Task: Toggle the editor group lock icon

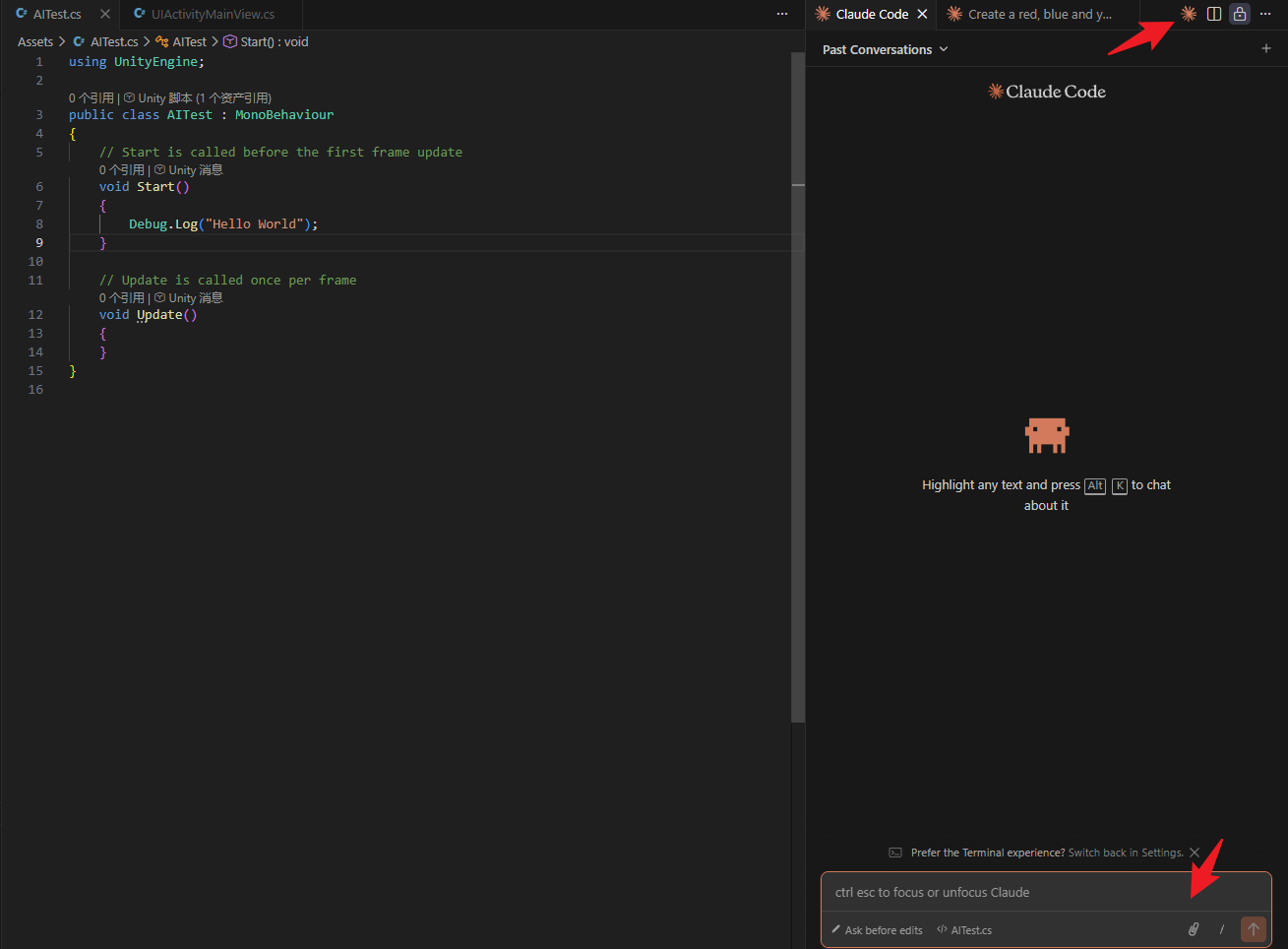Action: 1240,14
